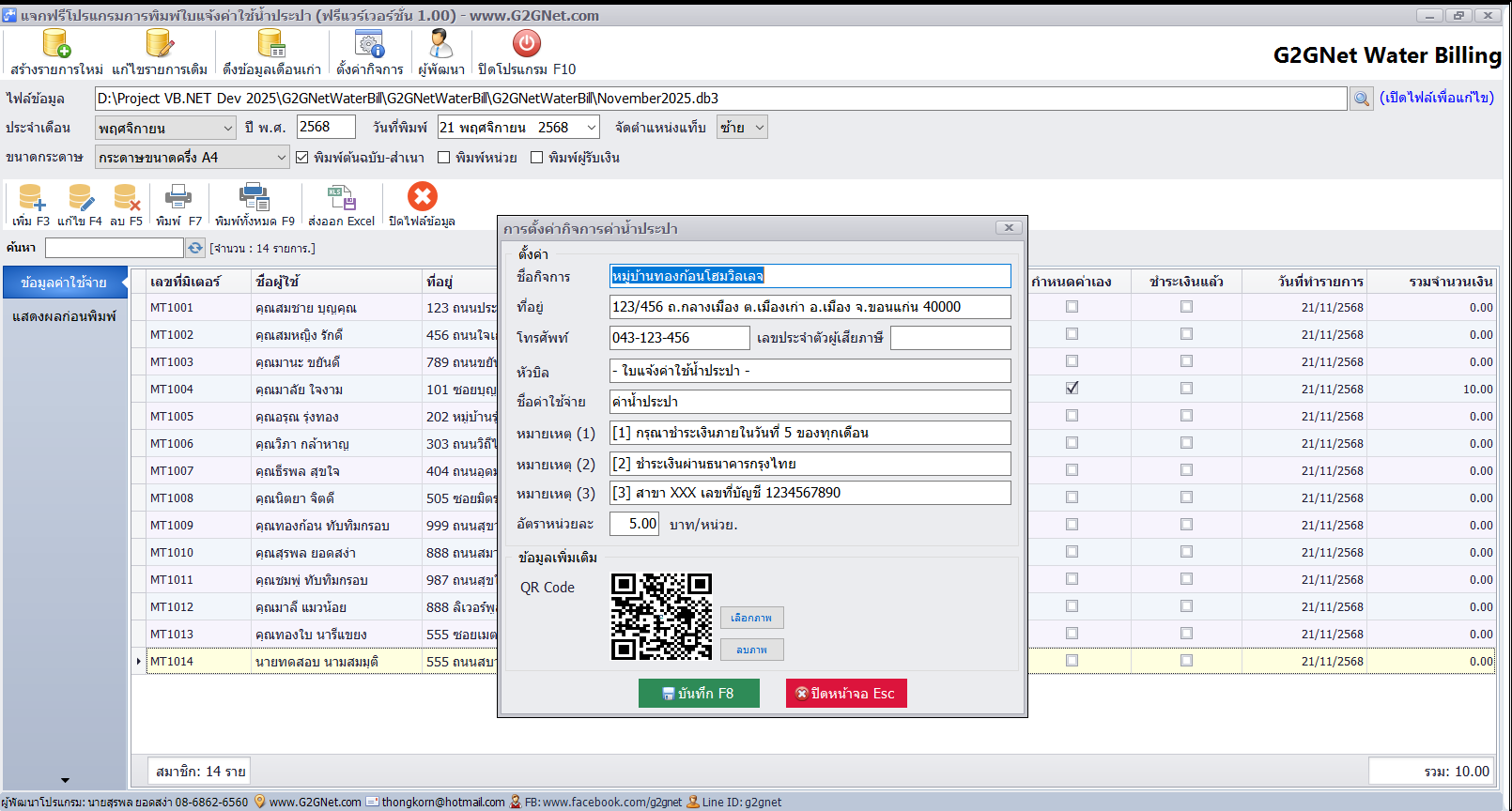Click the refresh icon next to search box
This screenshot has width=1512, height=811.
tap(195, 248)
